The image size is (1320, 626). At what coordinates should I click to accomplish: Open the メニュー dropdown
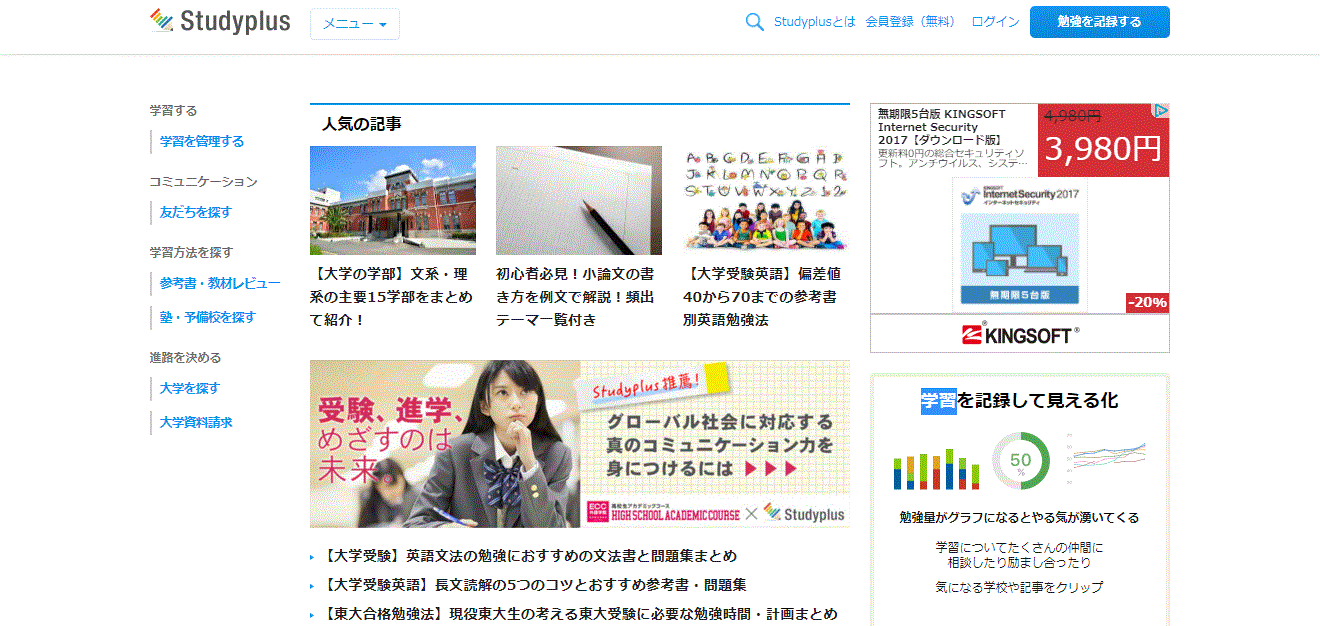point(354,24)
